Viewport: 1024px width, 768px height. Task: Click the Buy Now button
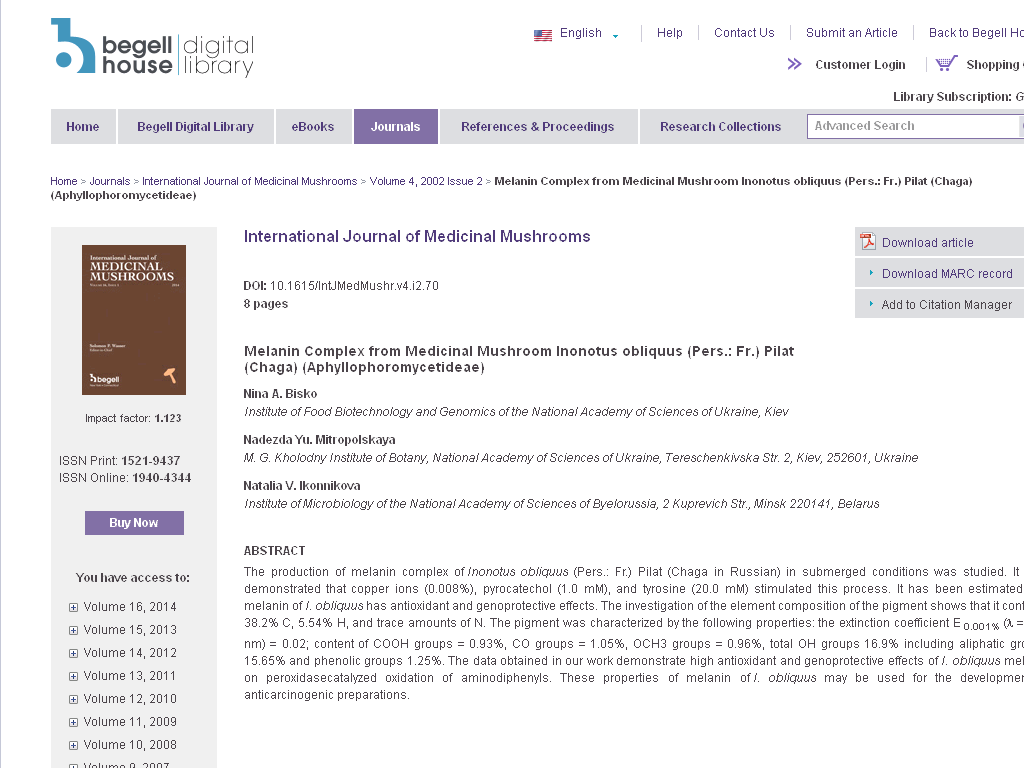tap(134, 522)
